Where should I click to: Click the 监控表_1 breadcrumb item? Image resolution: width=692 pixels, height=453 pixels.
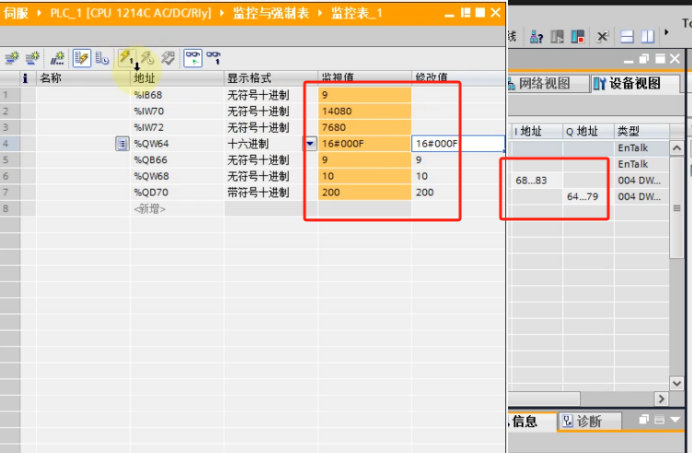357,13
